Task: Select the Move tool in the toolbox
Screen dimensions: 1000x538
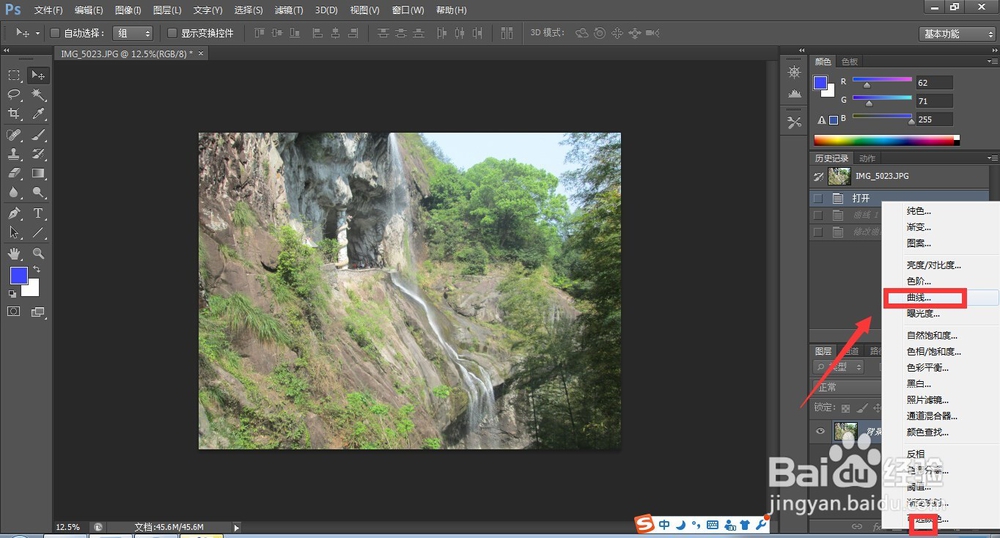Action: point(38,75)
